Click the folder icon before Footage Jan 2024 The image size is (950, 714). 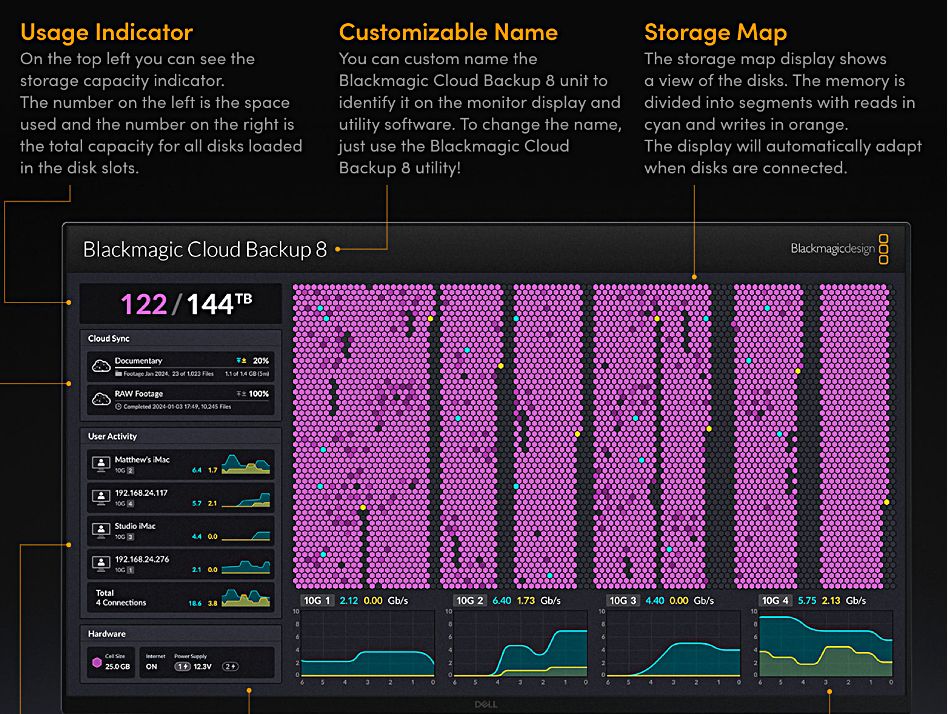(119, 374)
